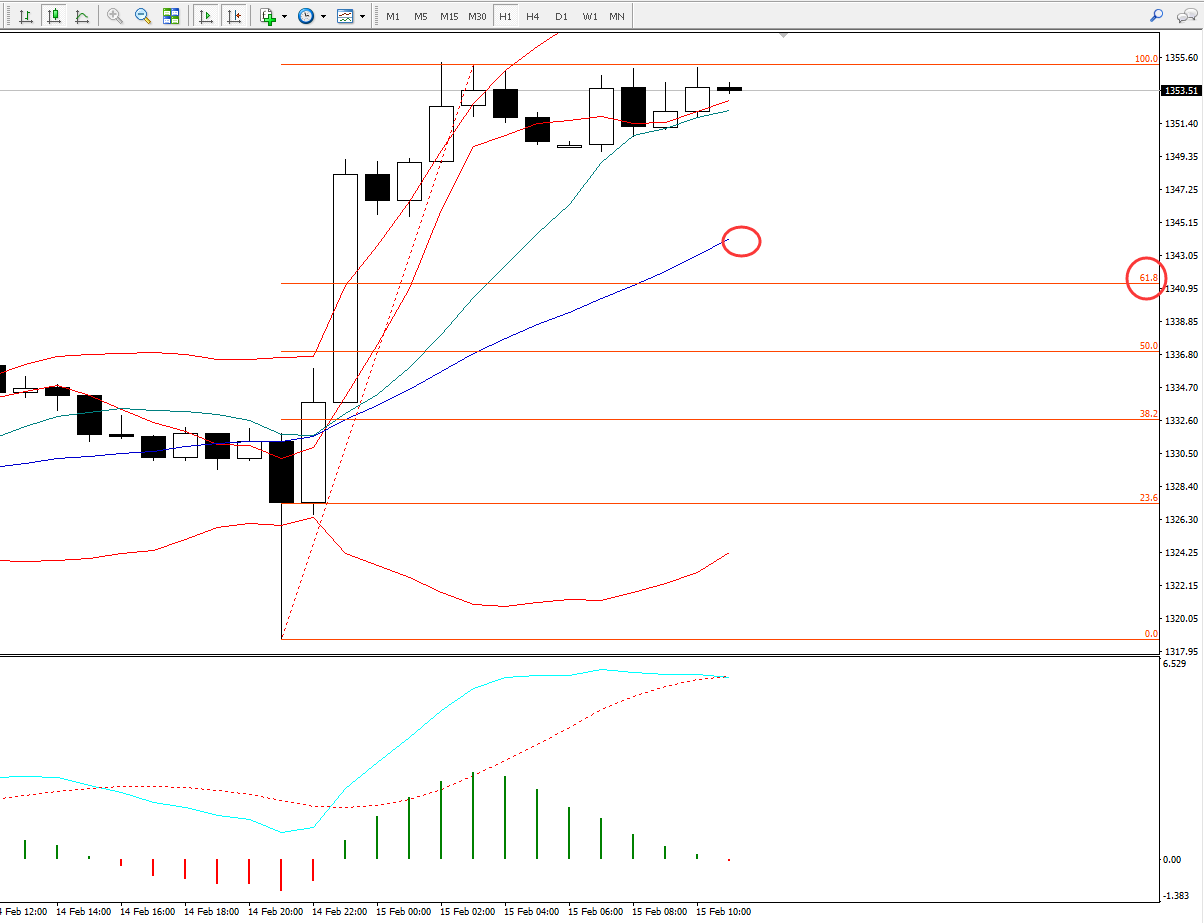Select the M1 timeframe
1204x923 pixels.
pos(393,17)
